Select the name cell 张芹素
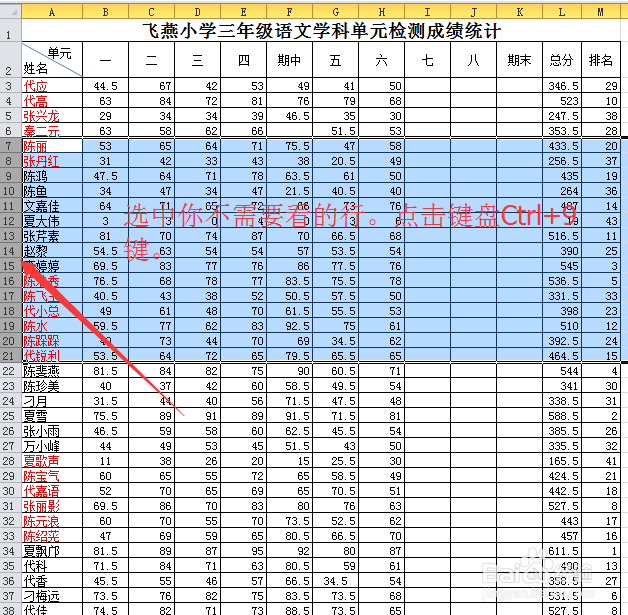The height and width of the screenshot is (615, 628). pos(52,236)
